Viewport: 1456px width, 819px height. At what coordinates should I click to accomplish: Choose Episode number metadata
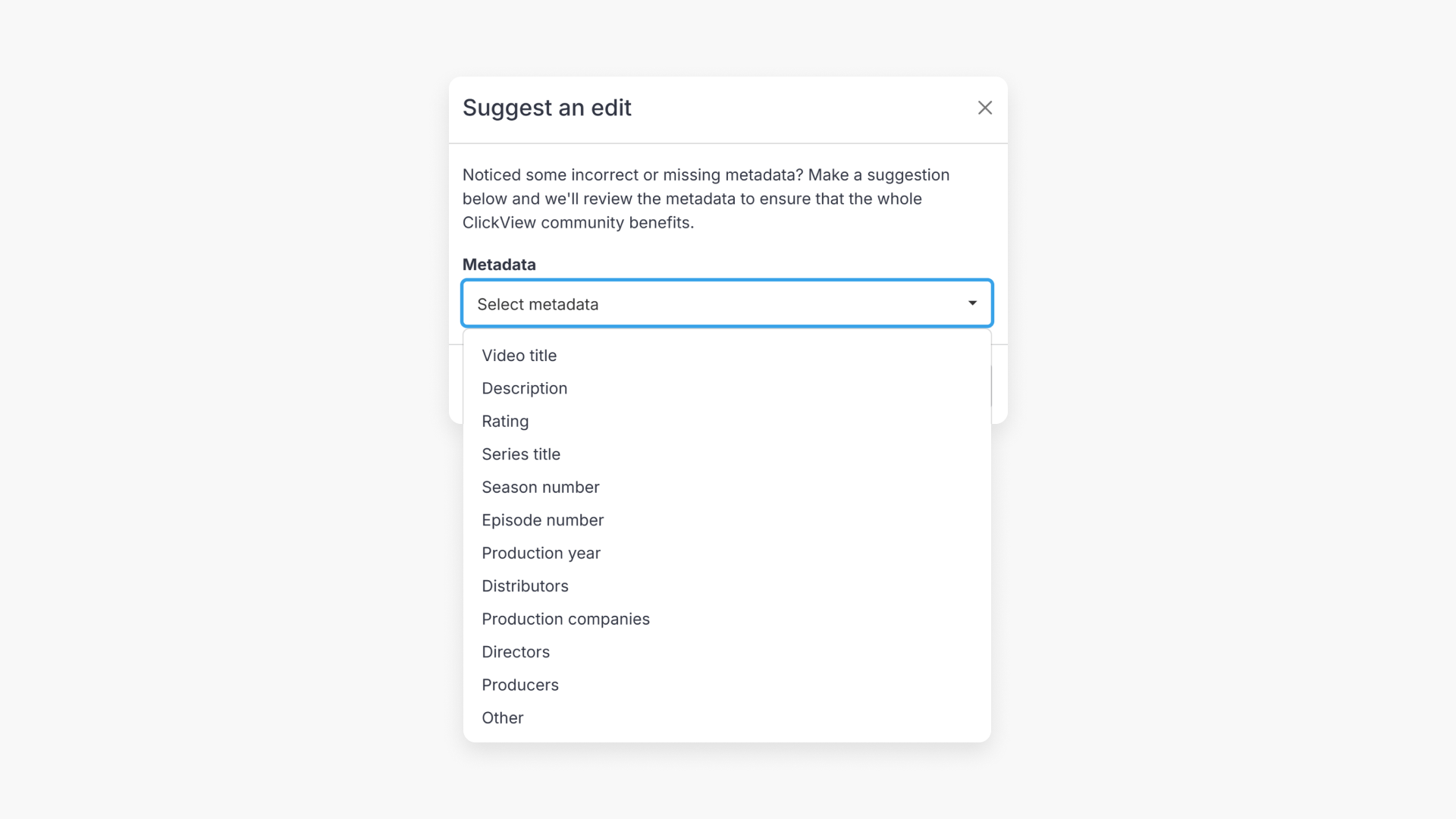(x=542, y=520)
